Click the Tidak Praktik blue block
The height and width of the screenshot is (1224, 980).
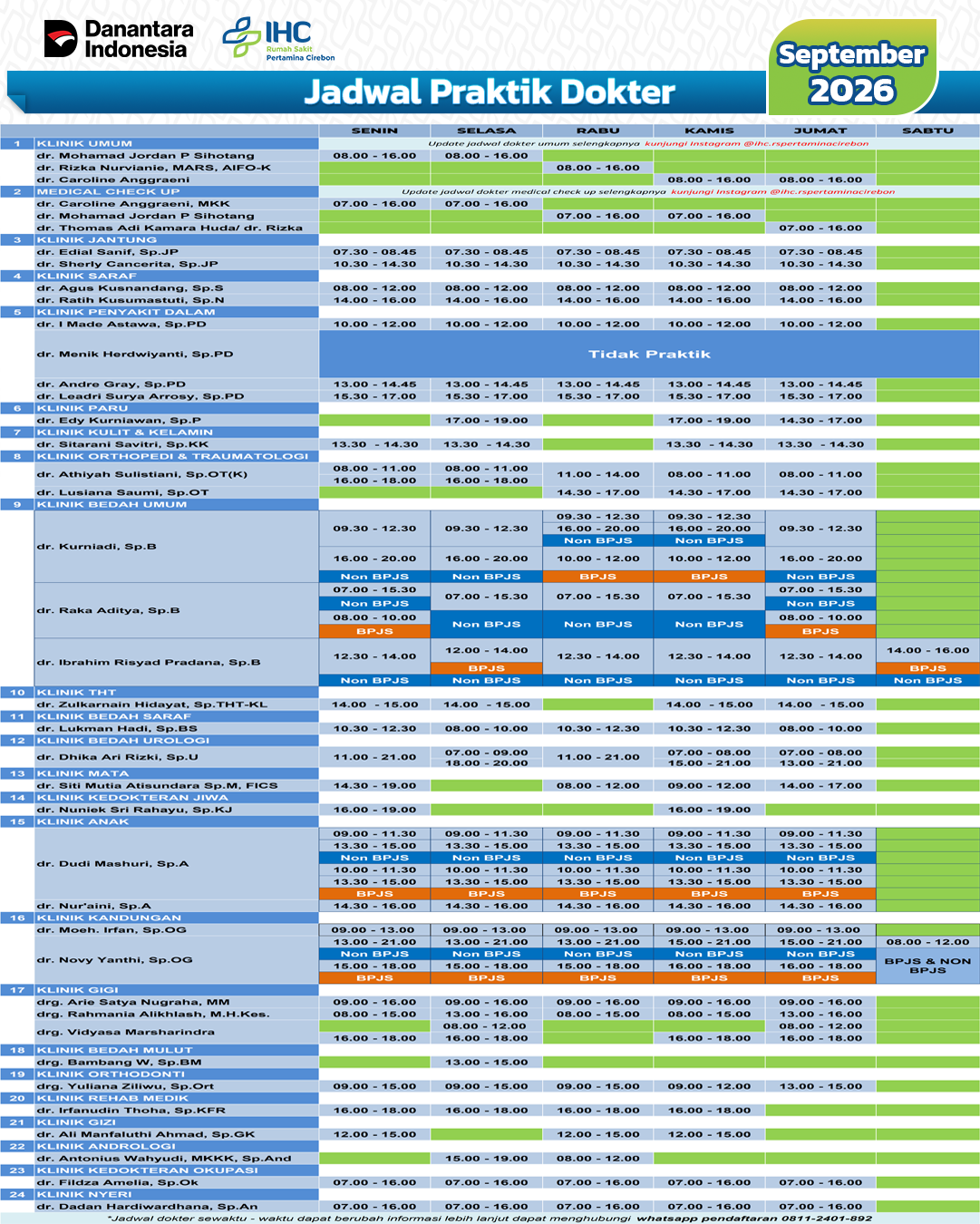coord(649,355)
